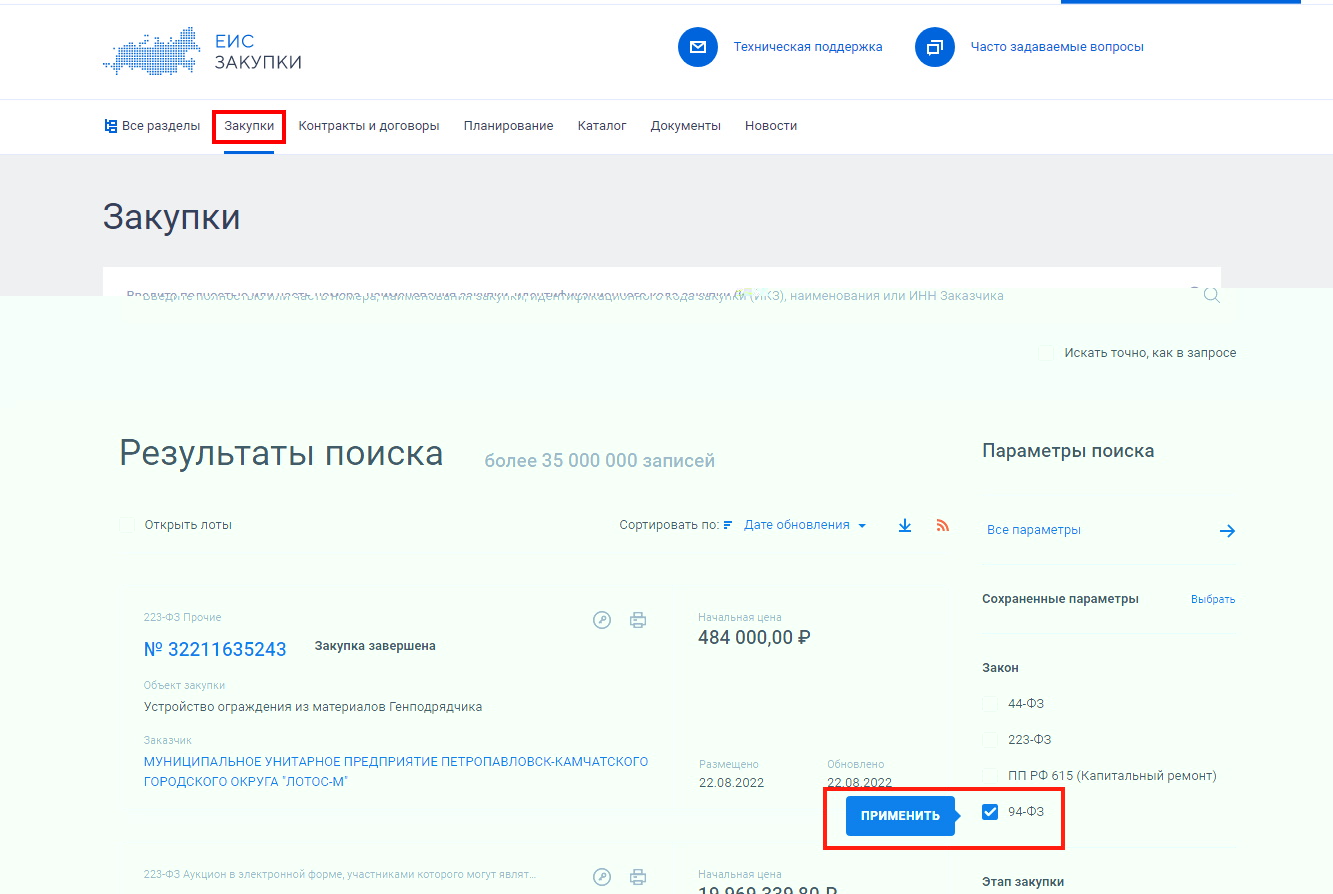Go to Контракты и договоры section
1333x894 pixels.
coord(369,126)
